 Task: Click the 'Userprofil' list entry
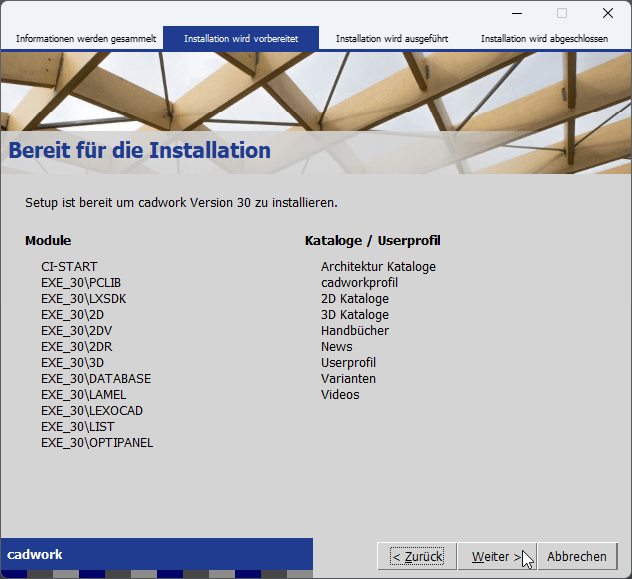coord(348,363)
